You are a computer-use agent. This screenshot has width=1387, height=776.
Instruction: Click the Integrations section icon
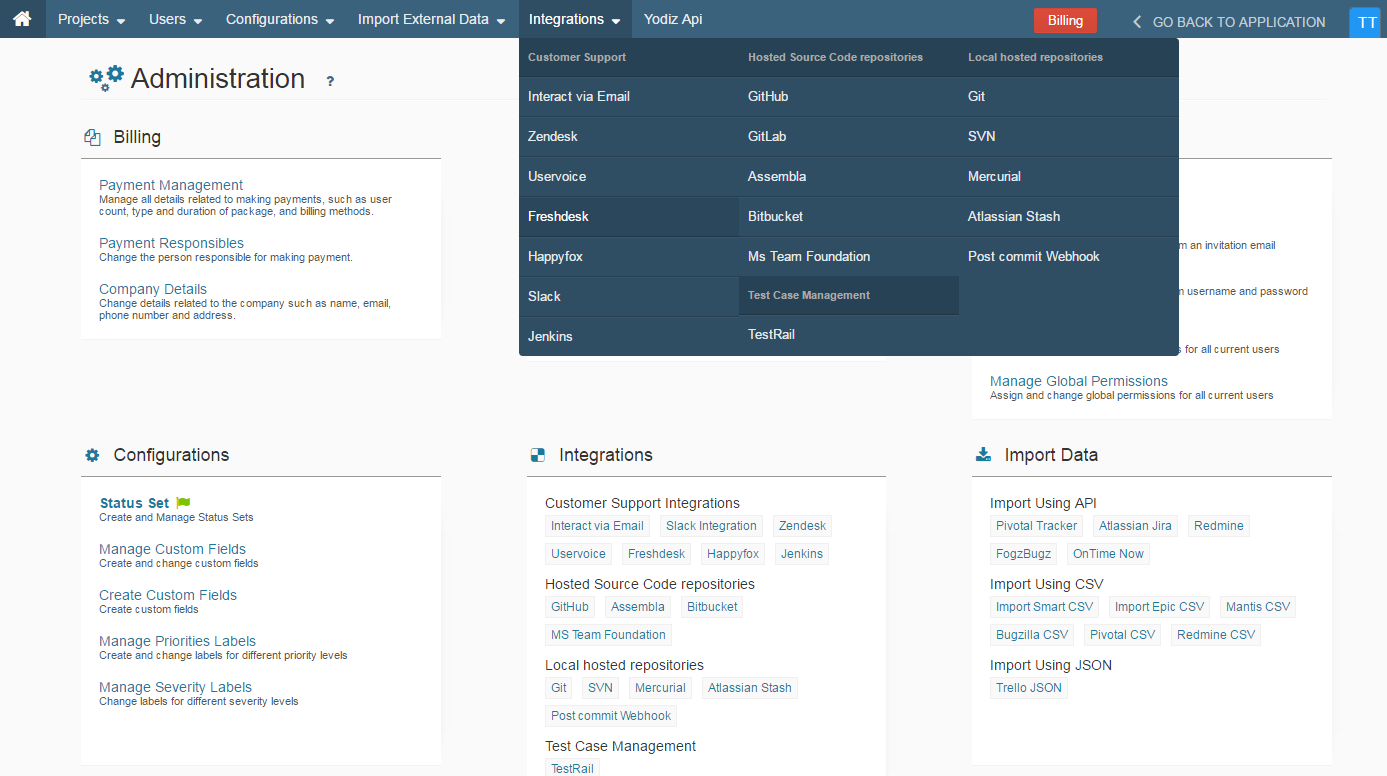[538, 453]
